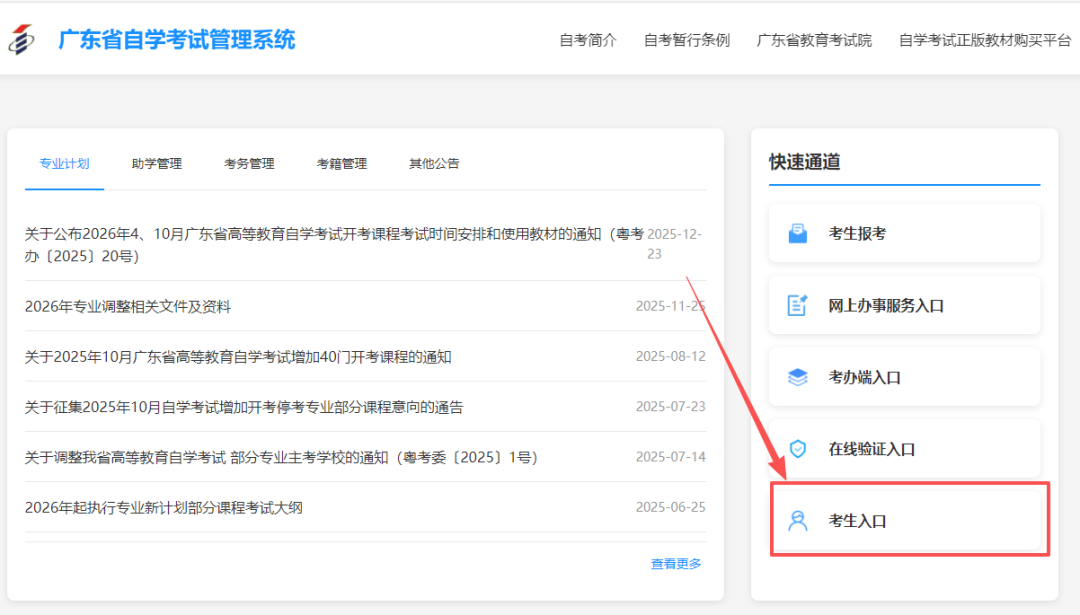
Task: Click the 考生报考 envelope icon
Action: (798, 233)
